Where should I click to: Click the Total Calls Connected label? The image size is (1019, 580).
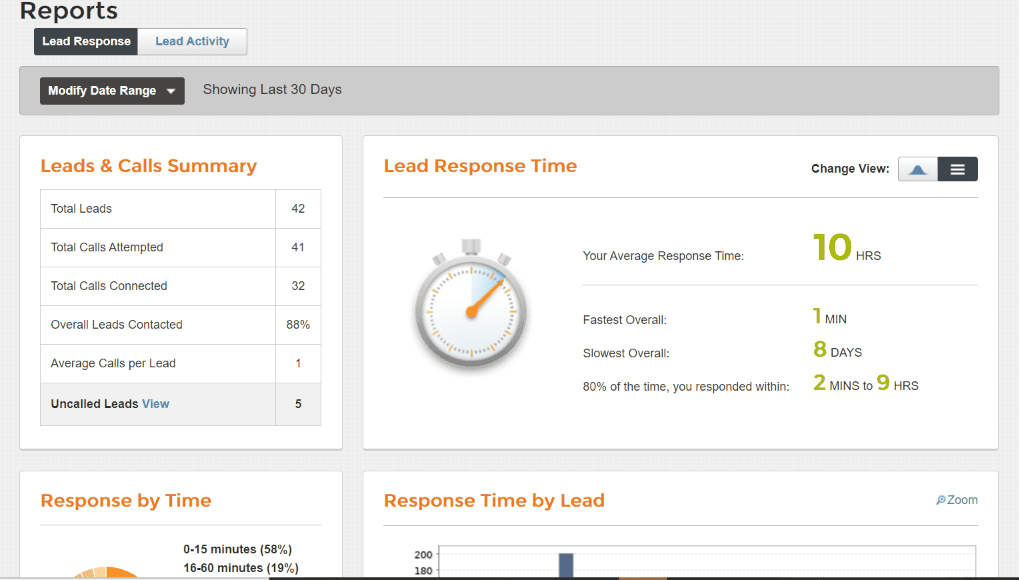(x=109, y=285)
